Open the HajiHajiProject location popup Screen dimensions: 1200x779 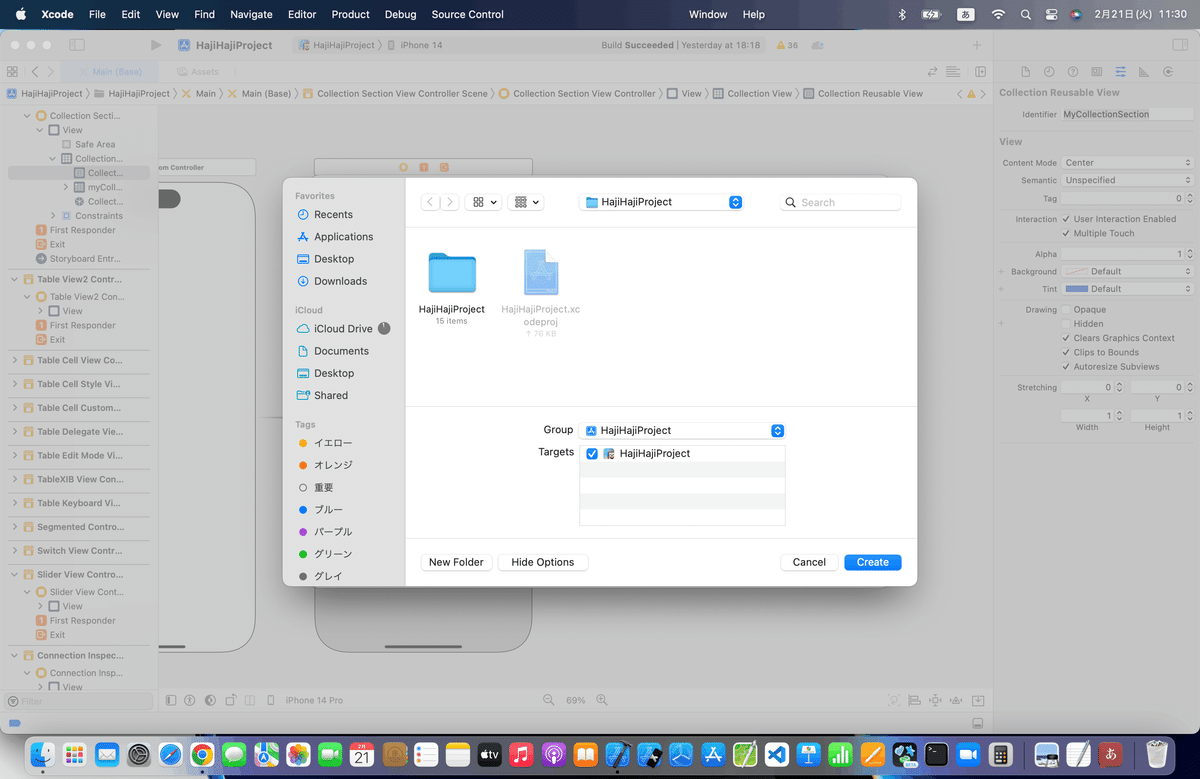[x=661, y=202]
